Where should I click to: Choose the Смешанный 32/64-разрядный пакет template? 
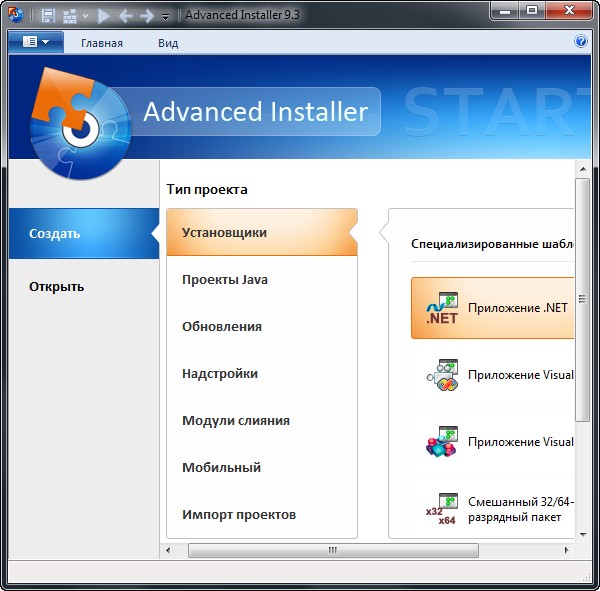[493, 509]
